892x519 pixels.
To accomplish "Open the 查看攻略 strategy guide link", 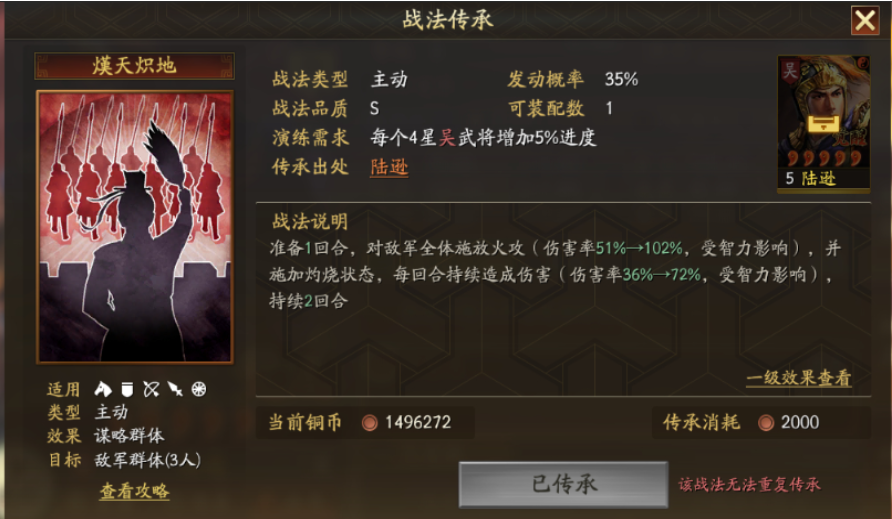I will point(135,491).
